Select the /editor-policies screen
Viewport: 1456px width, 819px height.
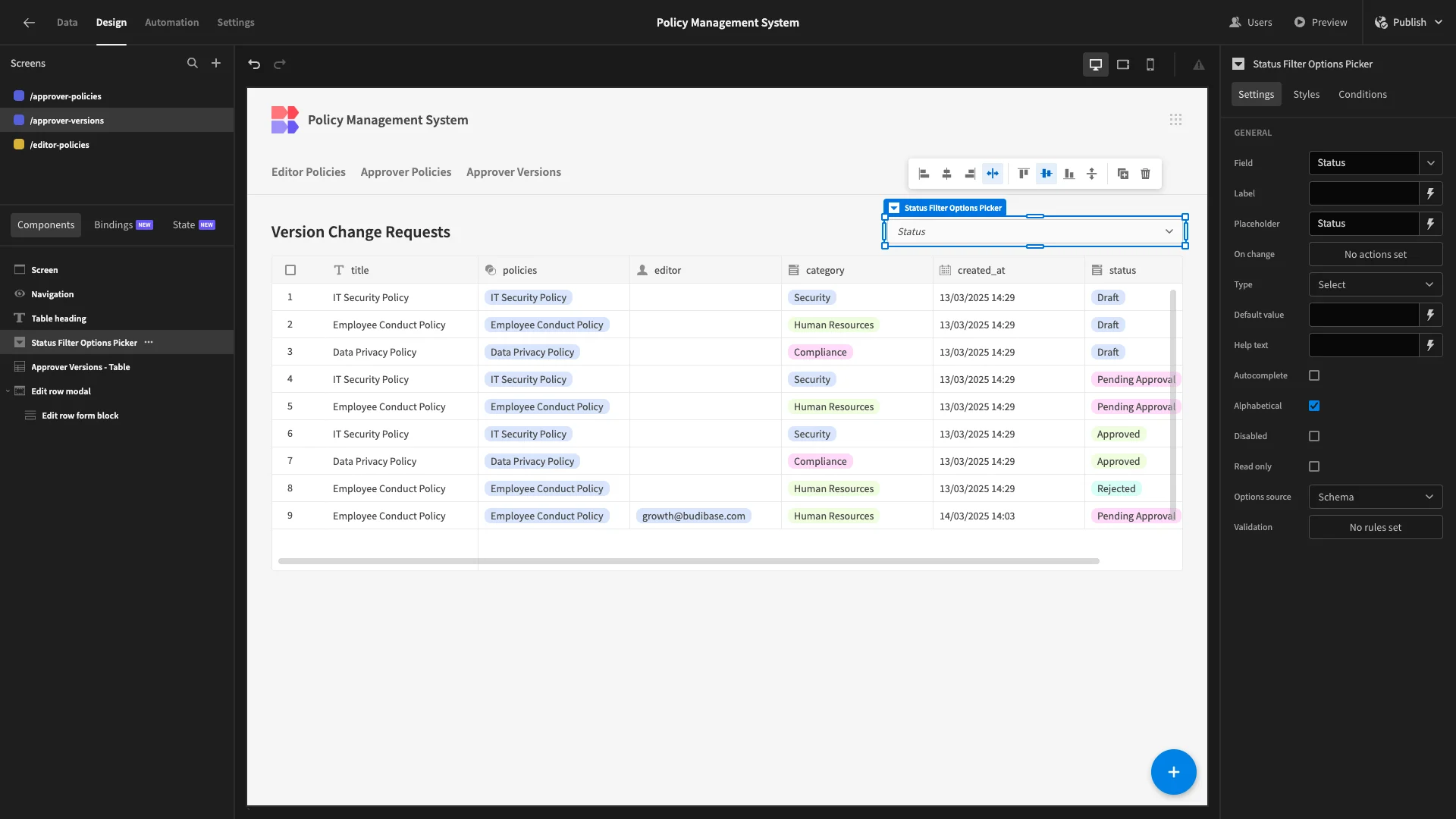coord(117,145)
